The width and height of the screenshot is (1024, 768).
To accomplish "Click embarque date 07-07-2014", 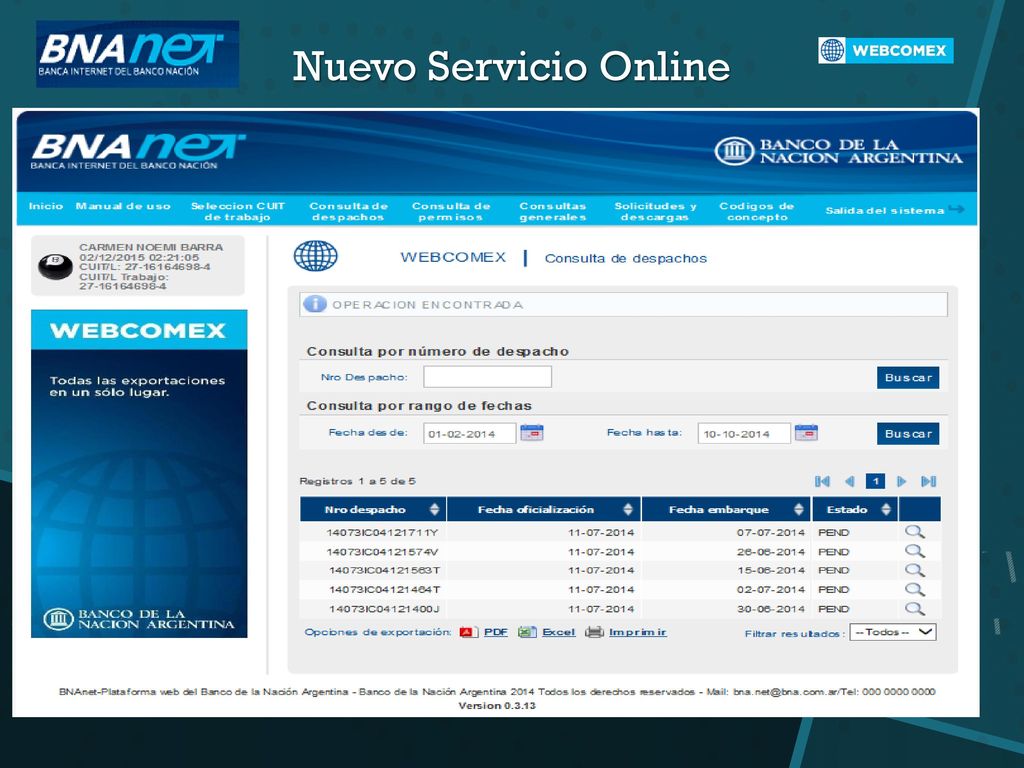I will click(x=771, y=532).
